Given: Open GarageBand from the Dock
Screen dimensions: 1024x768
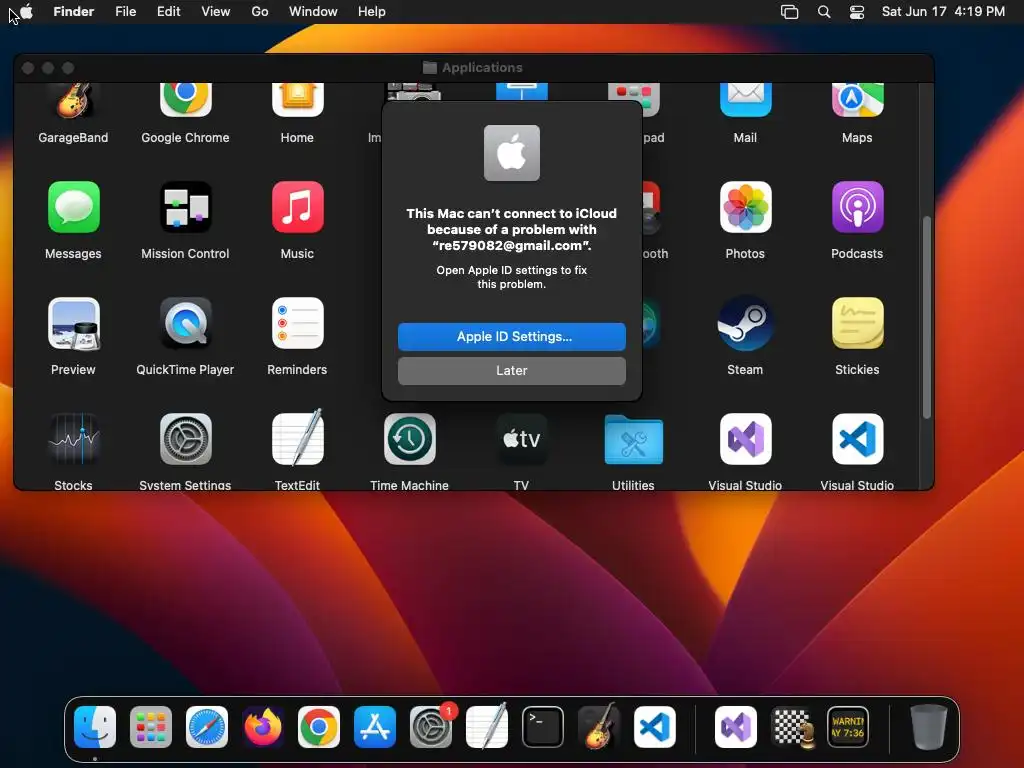Looking at the screenshot, I should [x=599, y=726].
